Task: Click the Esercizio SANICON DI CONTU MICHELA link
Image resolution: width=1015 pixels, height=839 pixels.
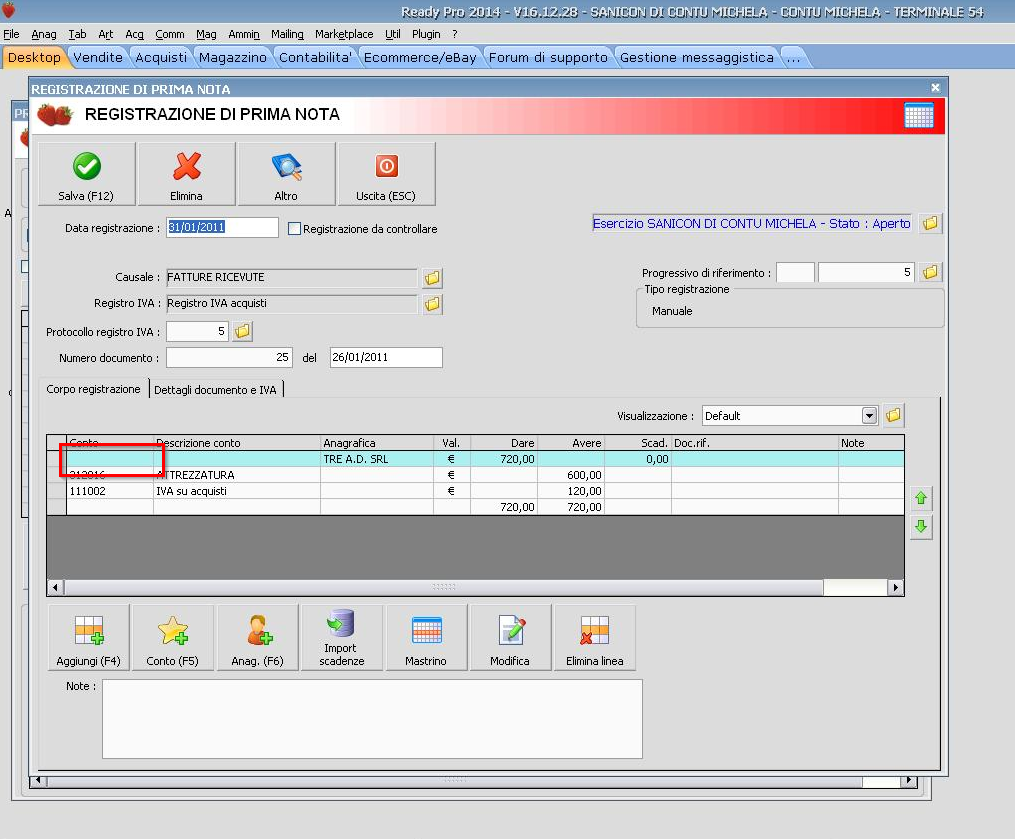Action: [752, 223]
